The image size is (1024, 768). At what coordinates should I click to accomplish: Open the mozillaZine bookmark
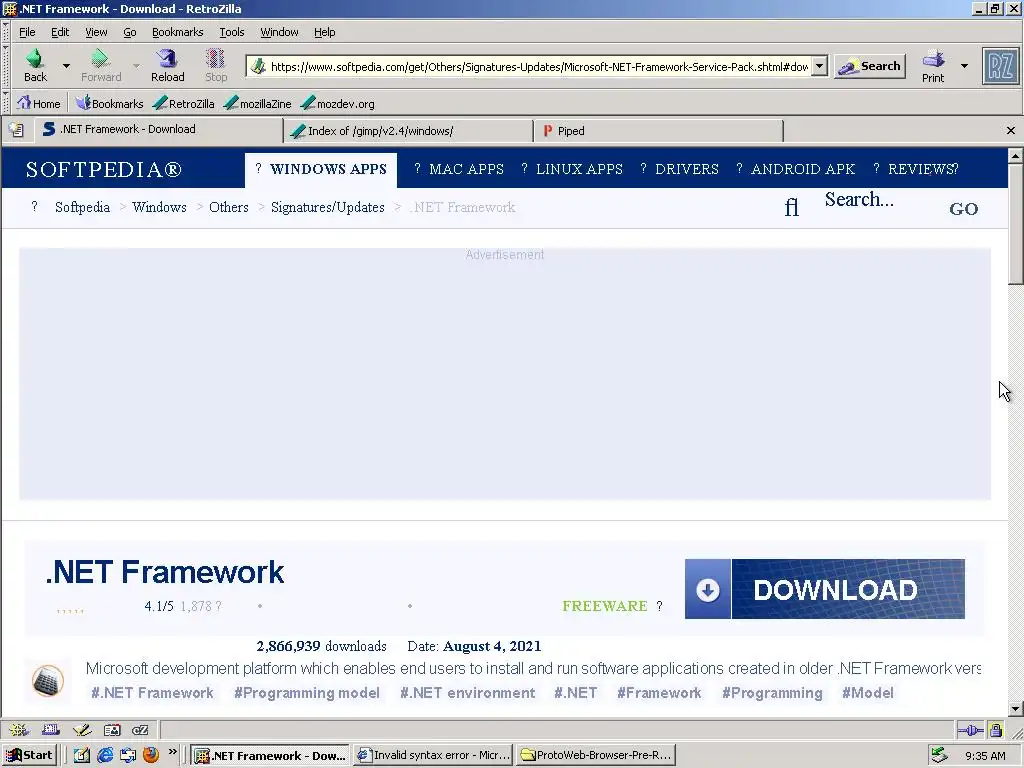coord(257,103)
